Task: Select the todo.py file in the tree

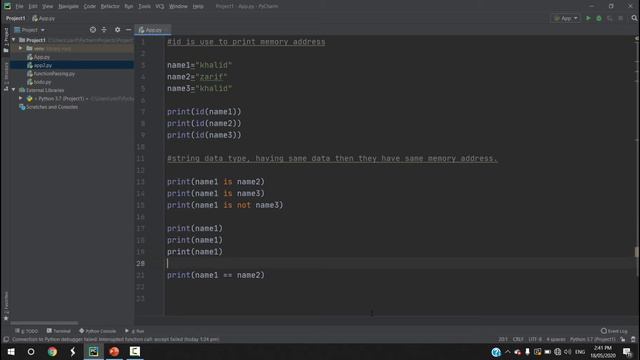Action: [x=42, y=82]
